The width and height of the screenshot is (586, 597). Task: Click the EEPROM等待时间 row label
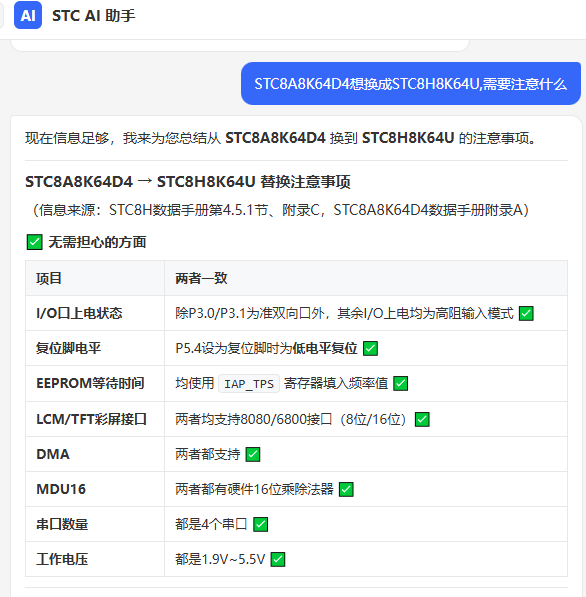pos(90,383)
